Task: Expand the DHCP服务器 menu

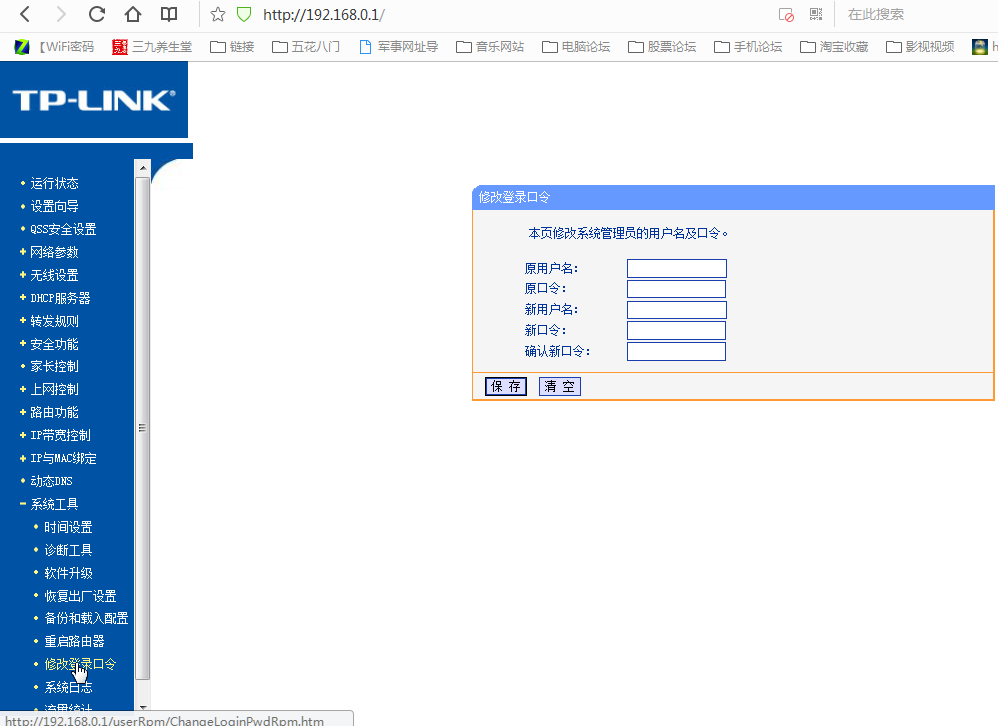Action: click(x=60, y=298)
